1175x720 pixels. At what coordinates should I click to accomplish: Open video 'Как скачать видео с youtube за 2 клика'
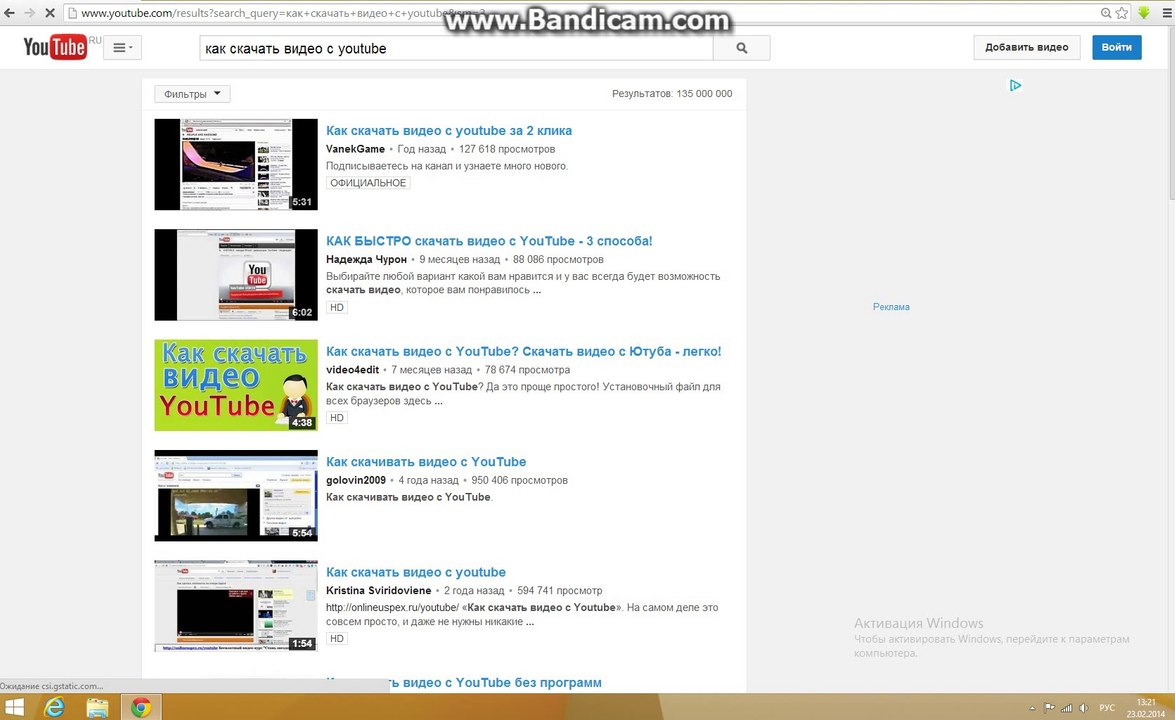449,130
